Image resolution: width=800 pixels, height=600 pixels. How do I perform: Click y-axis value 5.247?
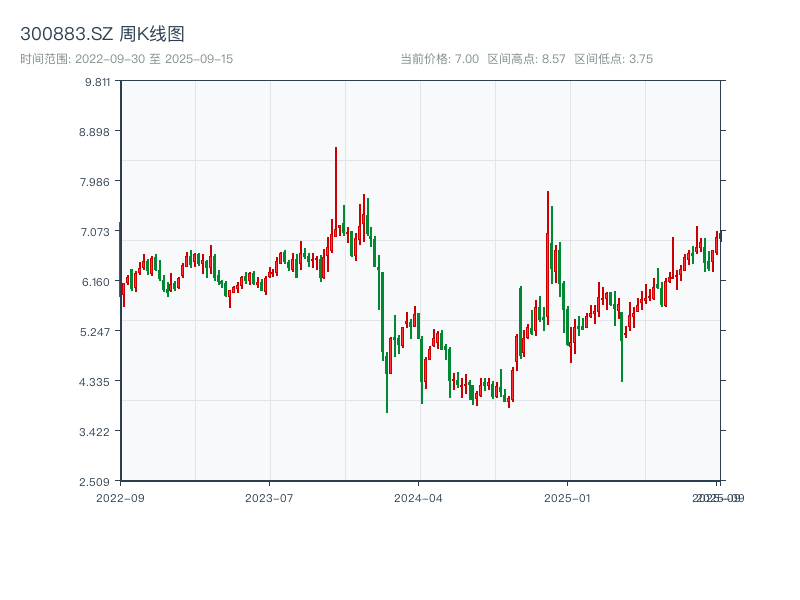click(x=95, y=332)
